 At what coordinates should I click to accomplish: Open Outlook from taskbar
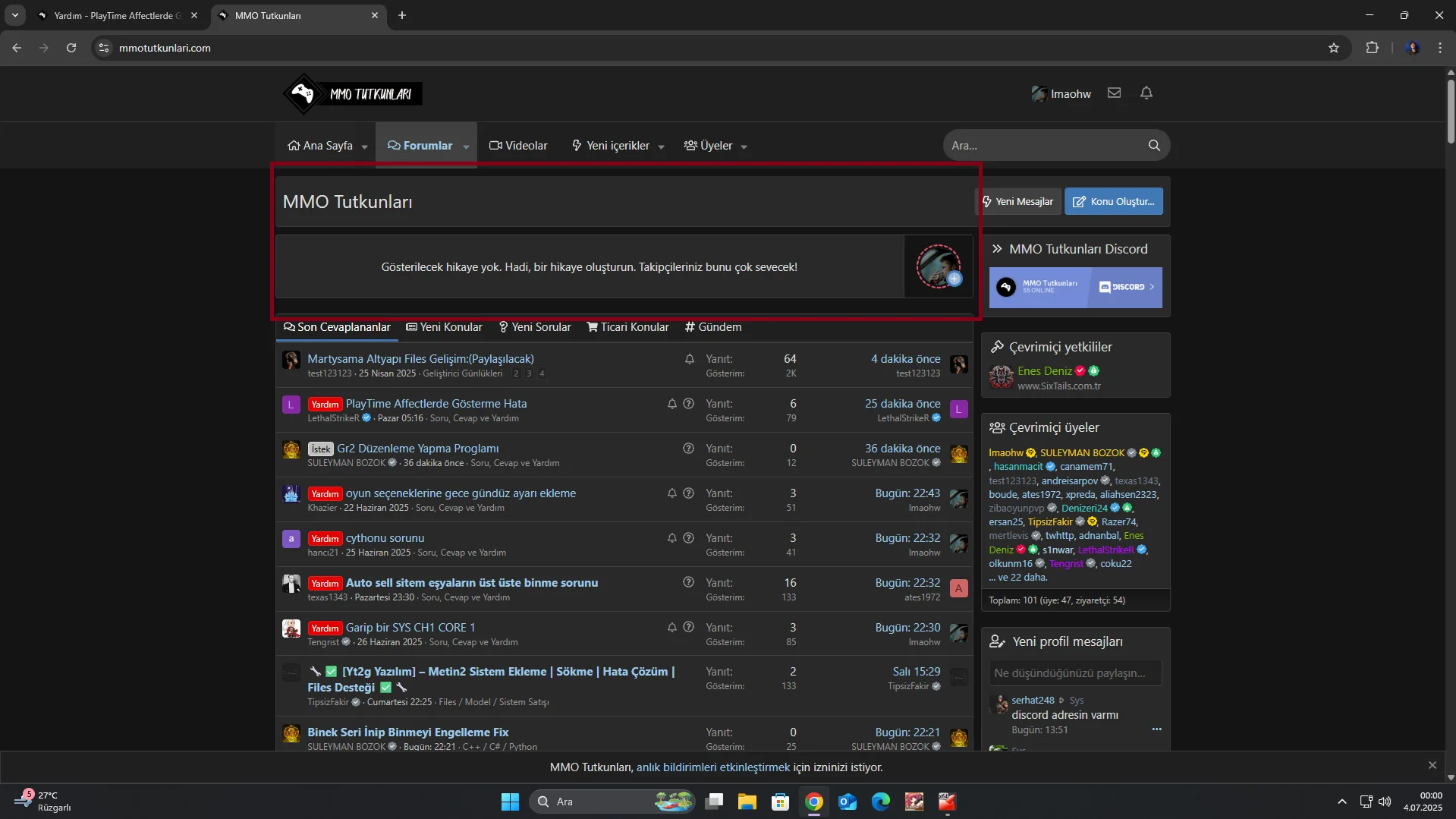pos(847,802)
